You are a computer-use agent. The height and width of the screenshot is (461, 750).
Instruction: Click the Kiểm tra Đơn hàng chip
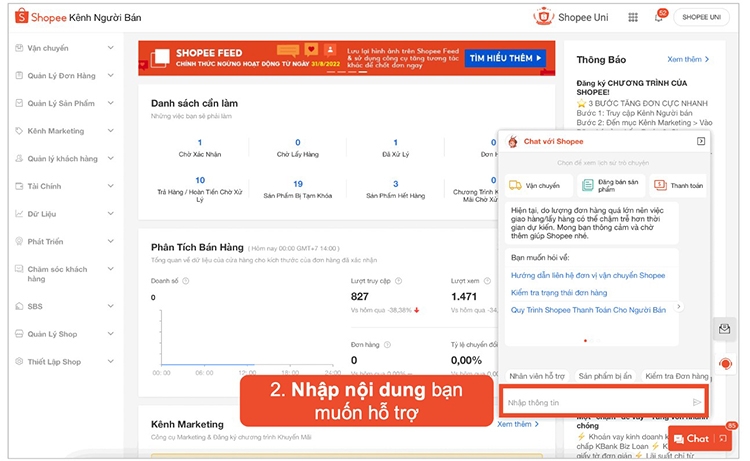(676, 376)
